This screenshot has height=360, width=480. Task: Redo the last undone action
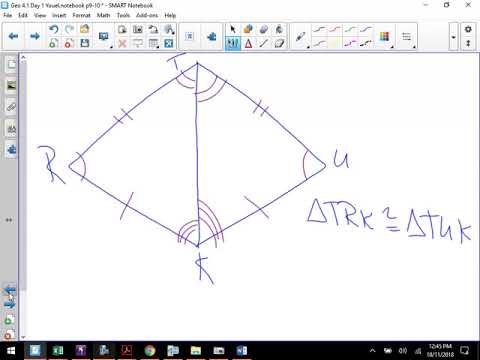(x=69, y=29)
